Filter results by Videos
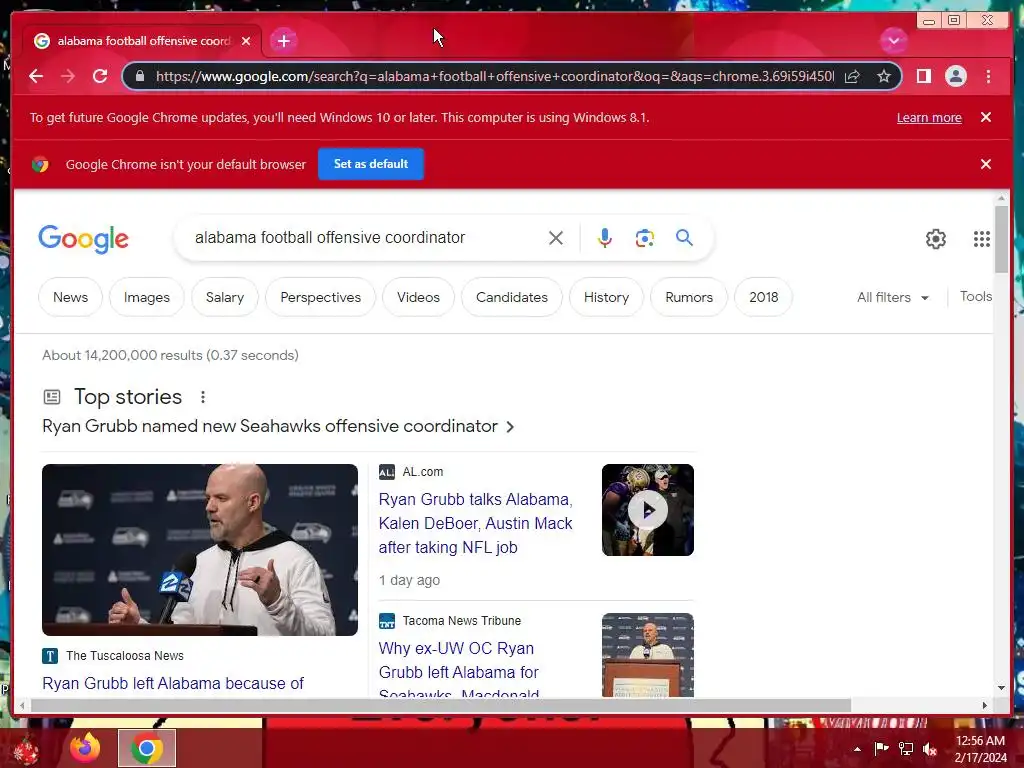The height and width of the screenshot is (768, 1024). (x=418, y=297)
